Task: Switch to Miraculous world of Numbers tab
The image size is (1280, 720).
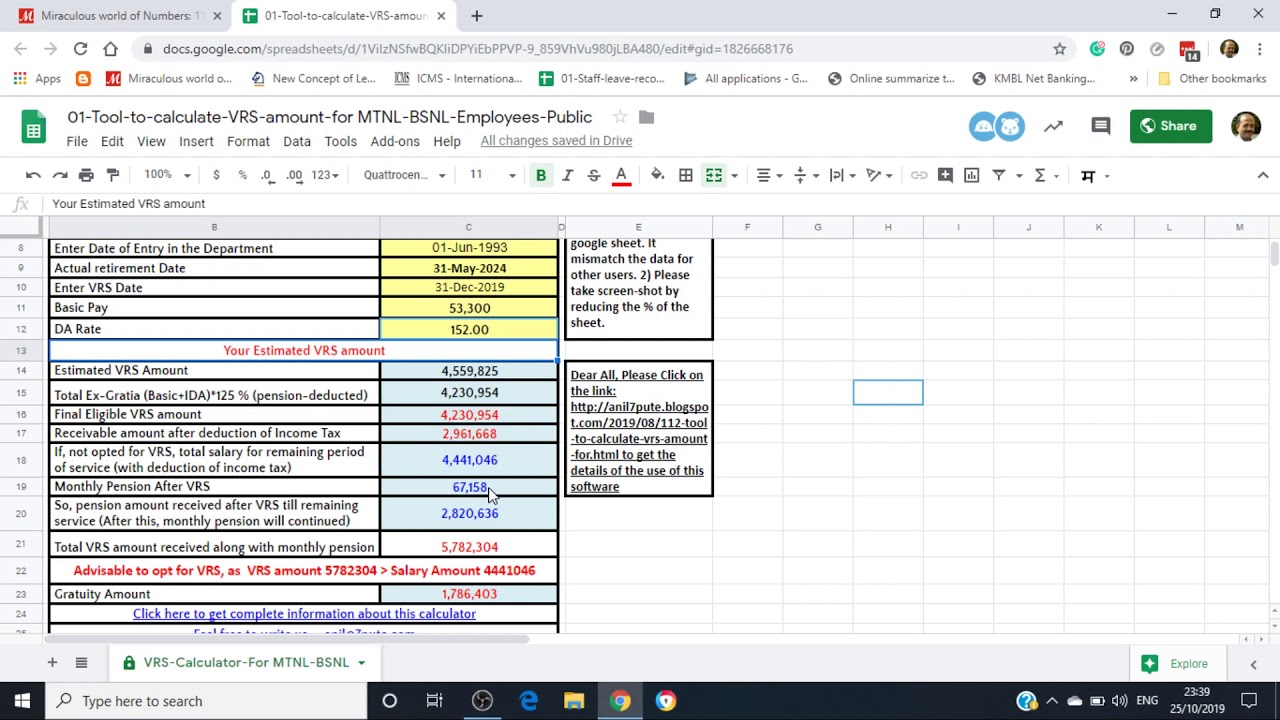Action: click(x=120, y=16)
